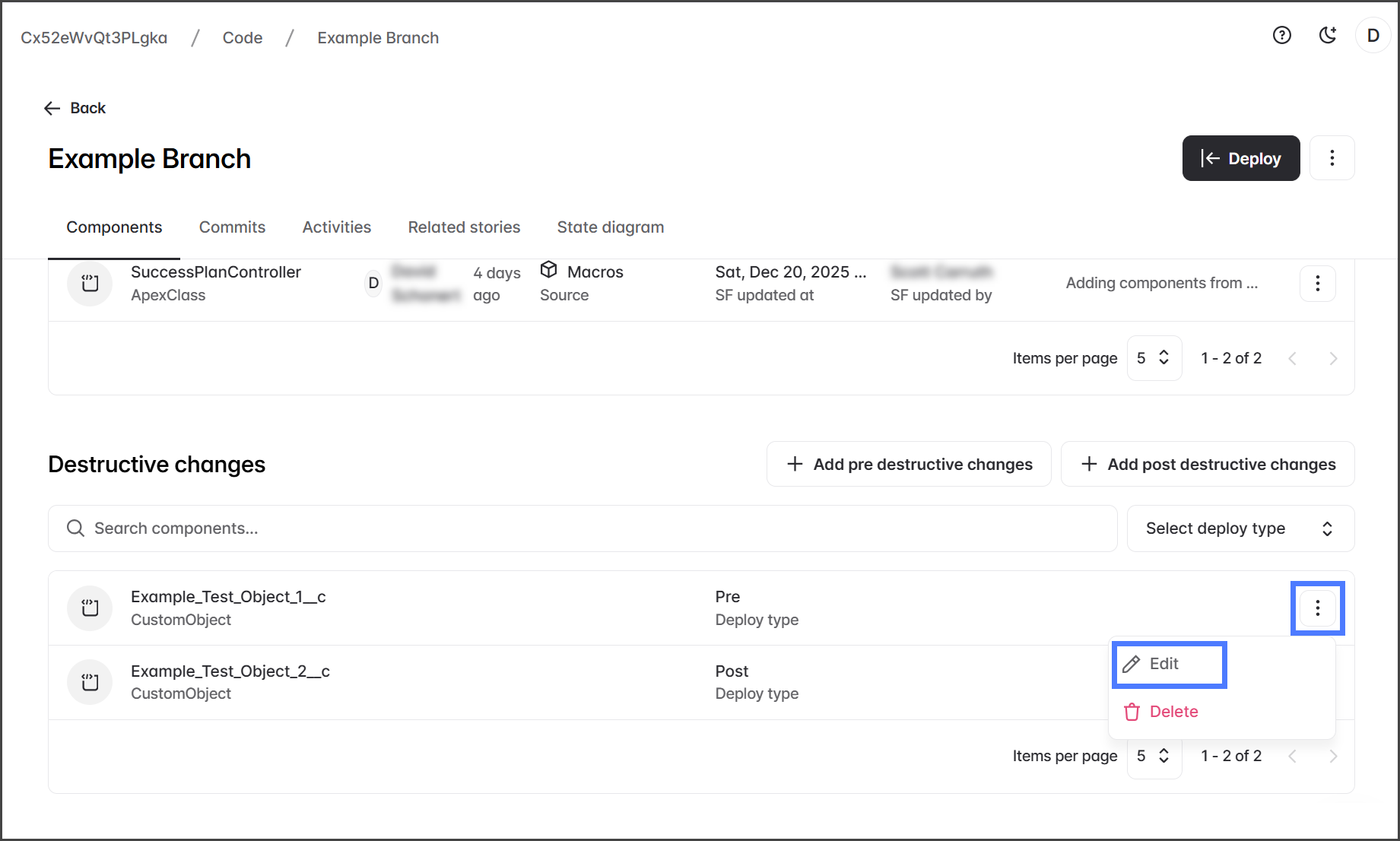Open the user avatar D menu

click(1373, 36)
